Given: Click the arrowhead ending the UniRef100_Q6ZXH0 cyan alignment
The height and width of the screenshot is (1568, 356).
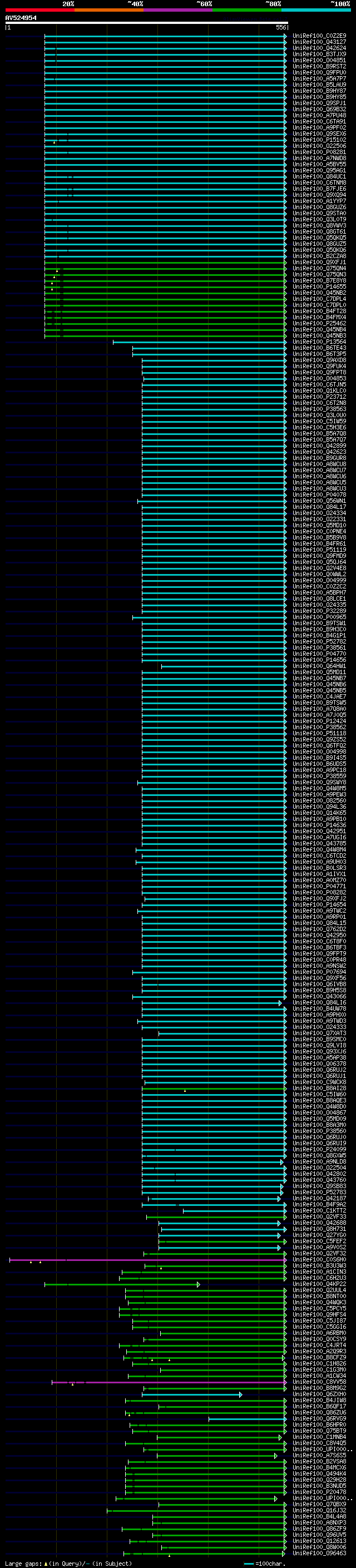Looking at the screenshot, I should tap(241, 1394).
